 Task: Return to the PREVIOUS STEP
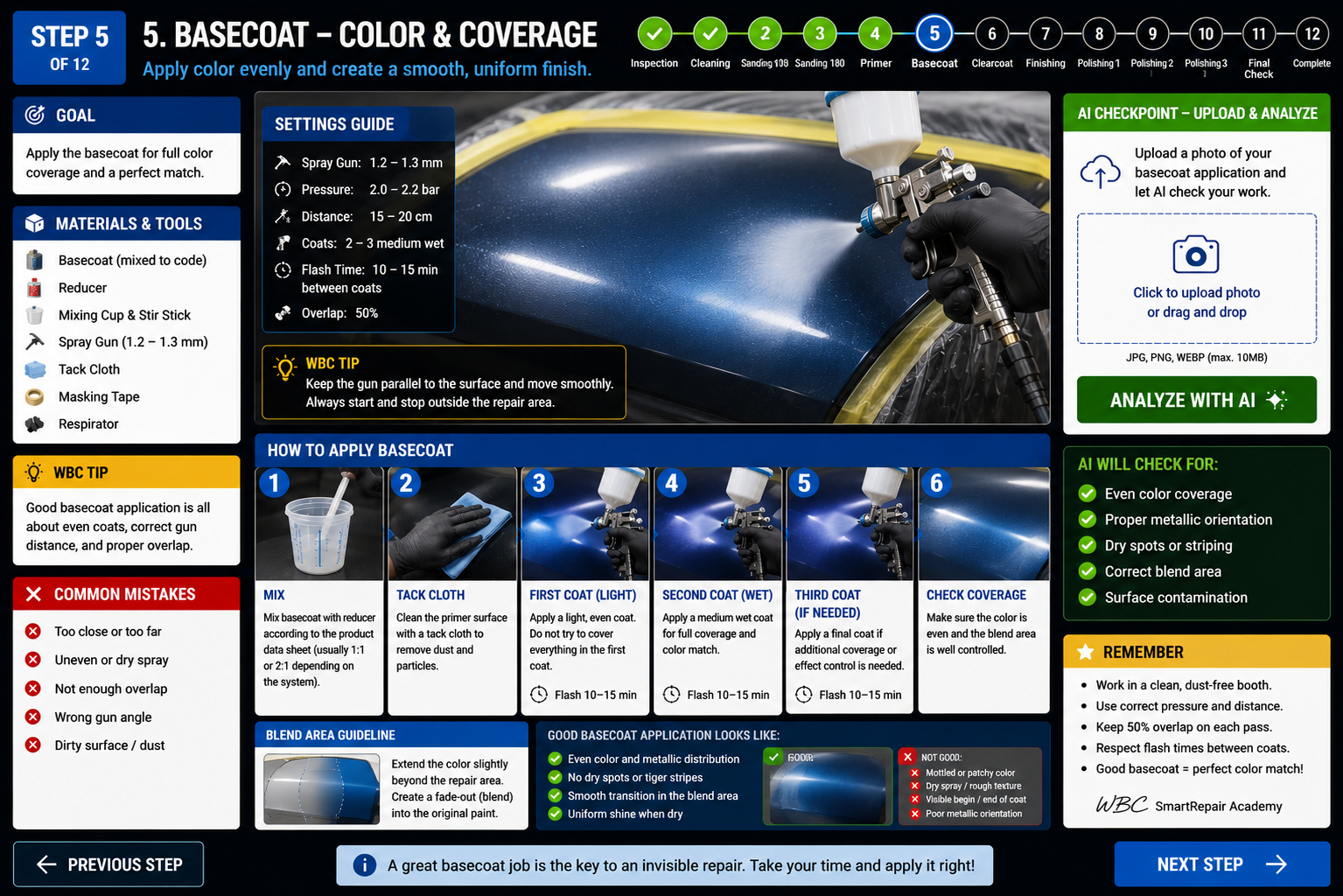tap(108, 864)
